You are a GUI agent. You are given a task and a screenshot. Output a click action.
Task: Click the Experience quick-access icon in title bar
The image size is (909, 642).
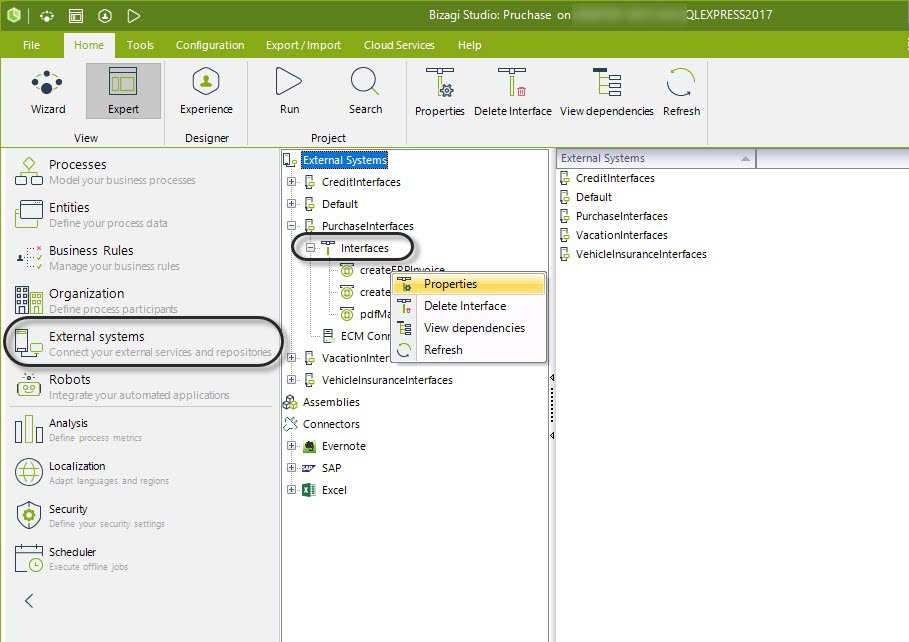(105, 16)
